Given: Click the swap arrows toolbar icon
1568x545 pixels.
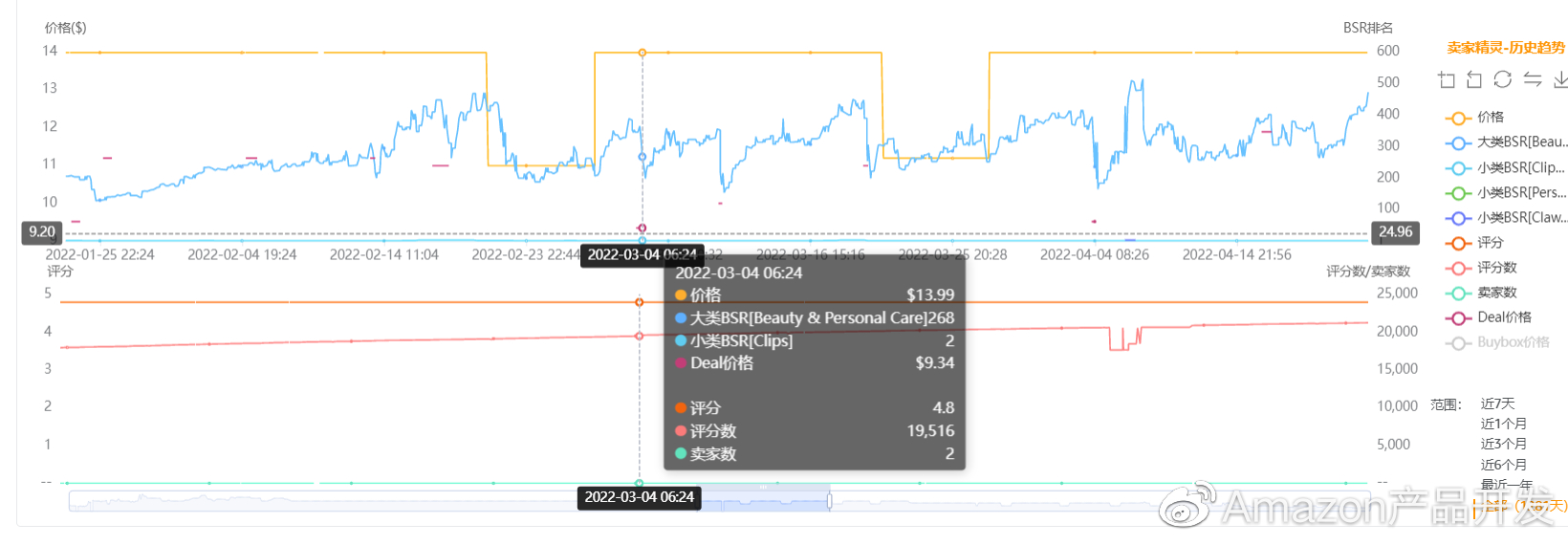Looking at the screenshot, I should coord(1533,79).
